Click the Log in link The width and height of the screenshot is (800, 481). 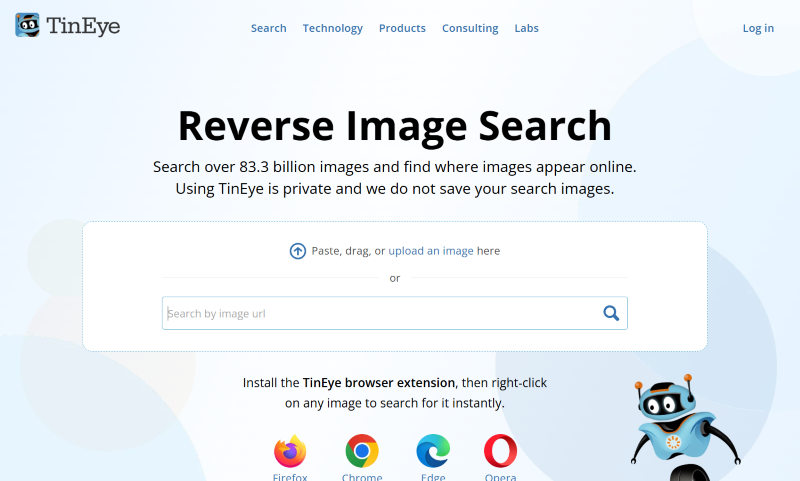pyautogui.click(x=758, y=28)
